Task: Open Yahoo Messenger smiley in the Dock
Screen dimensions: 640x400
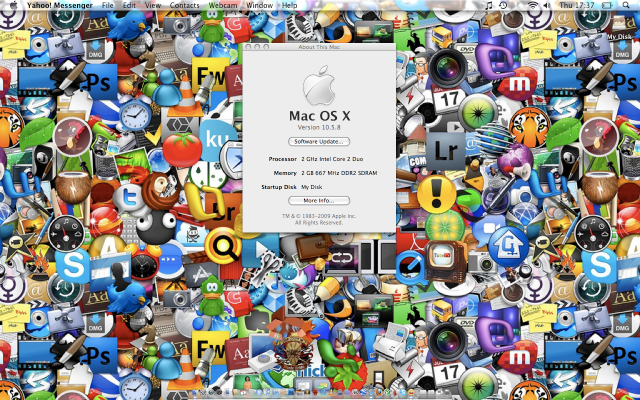Action: 411,392
